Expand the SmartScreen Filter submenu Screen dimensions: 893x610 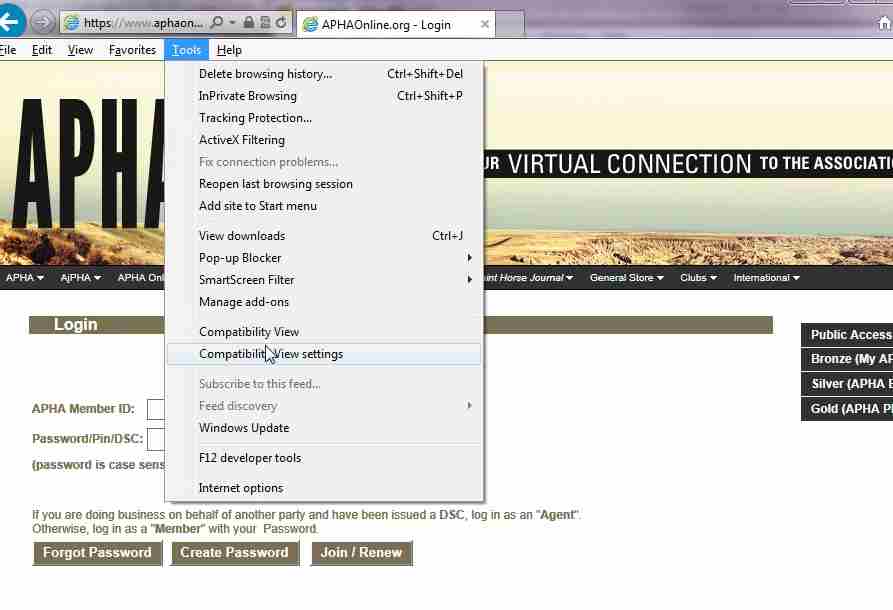coord(325,280)
